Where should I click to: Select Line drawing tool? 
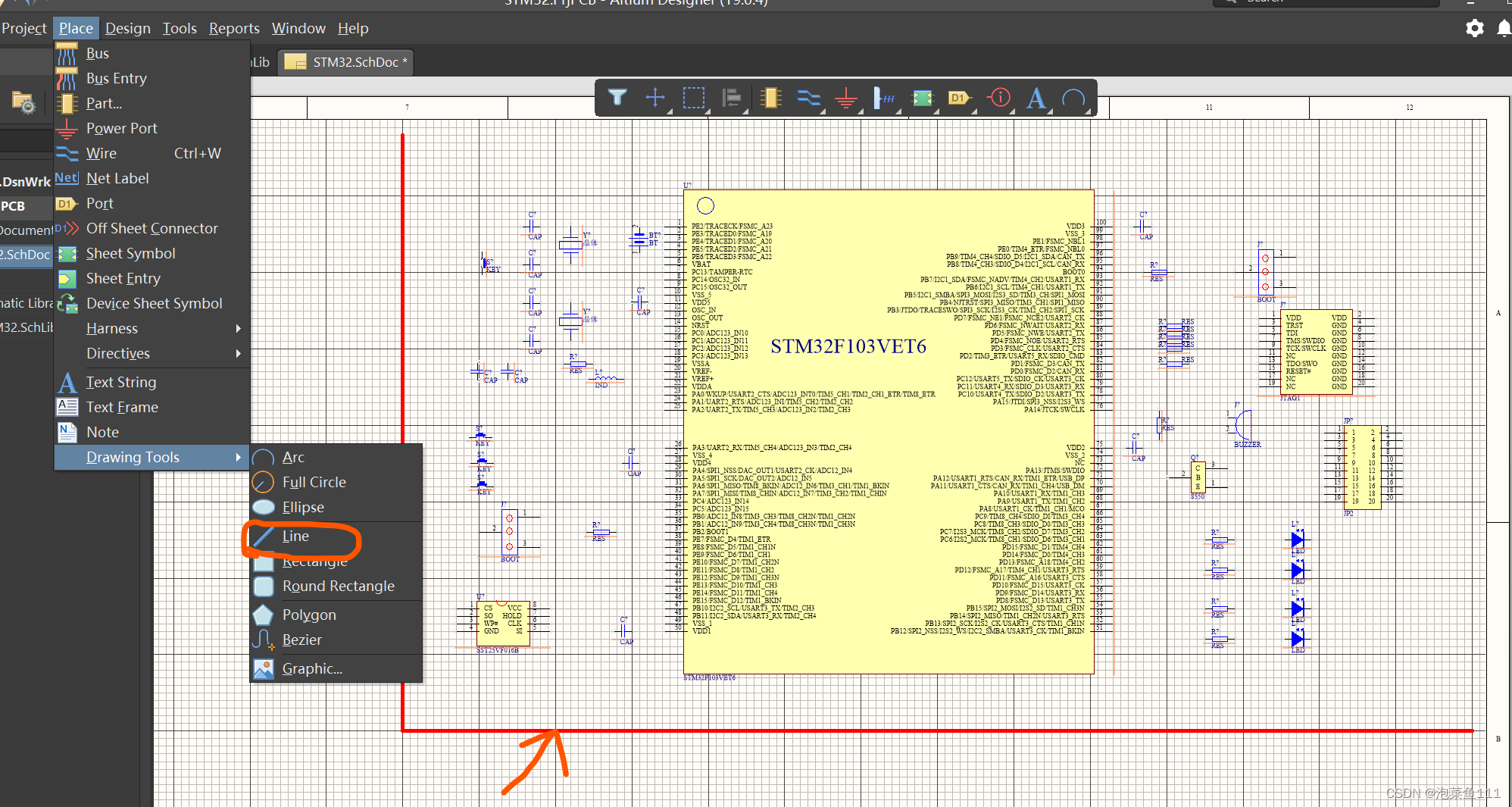[x=336, y=536]
